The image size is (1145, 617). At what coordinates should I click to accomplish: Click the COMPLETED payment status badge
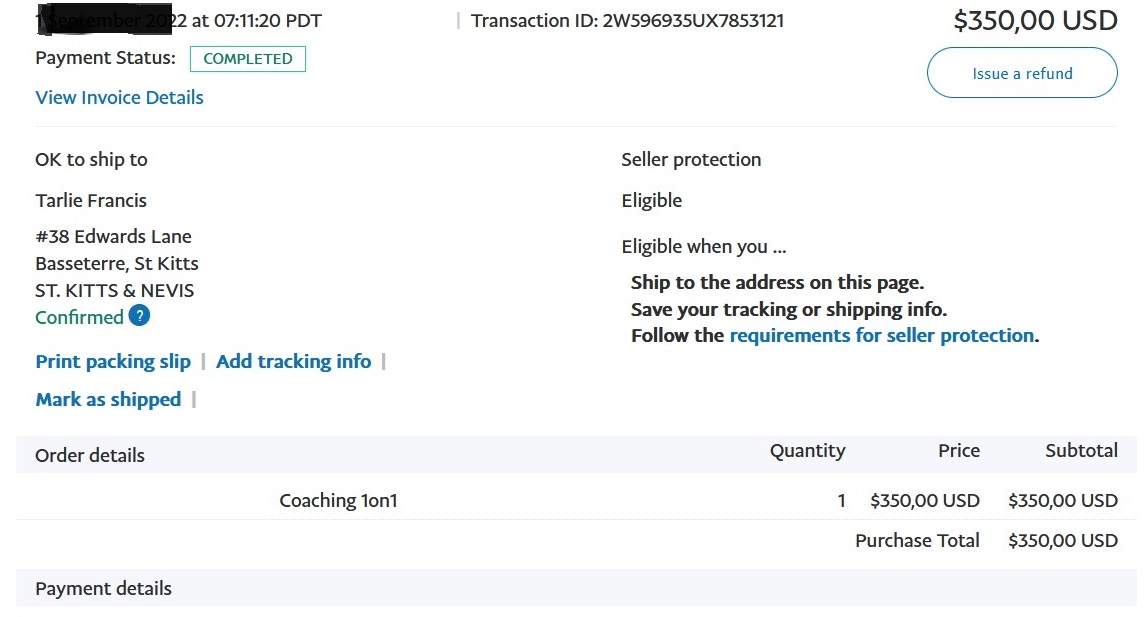point(248,59)
